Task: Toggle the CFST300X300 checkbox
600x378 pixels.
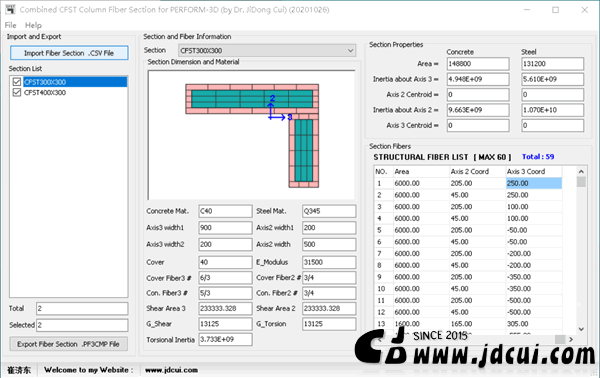Action: [x=16, y=81]
